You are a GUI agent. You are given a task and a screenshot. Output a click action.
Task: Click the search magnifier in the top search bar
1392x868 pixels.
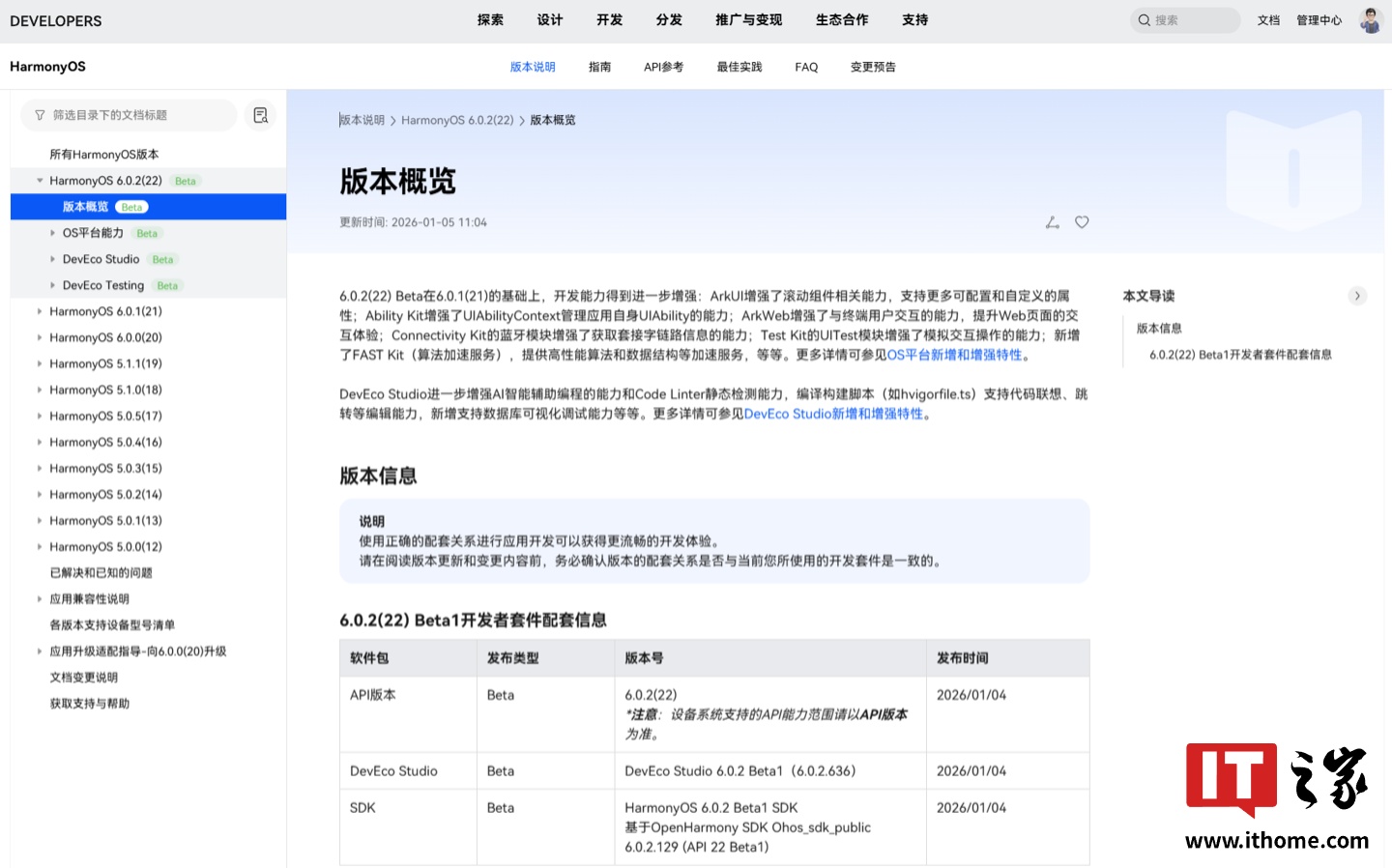(1145, 19)
